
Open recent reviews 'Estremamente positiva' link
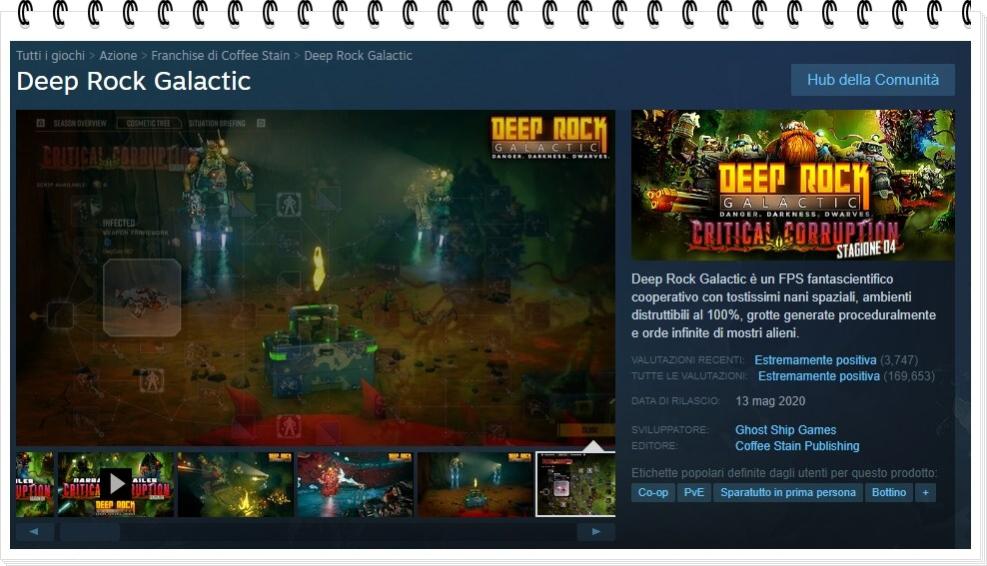coord(815,360)
